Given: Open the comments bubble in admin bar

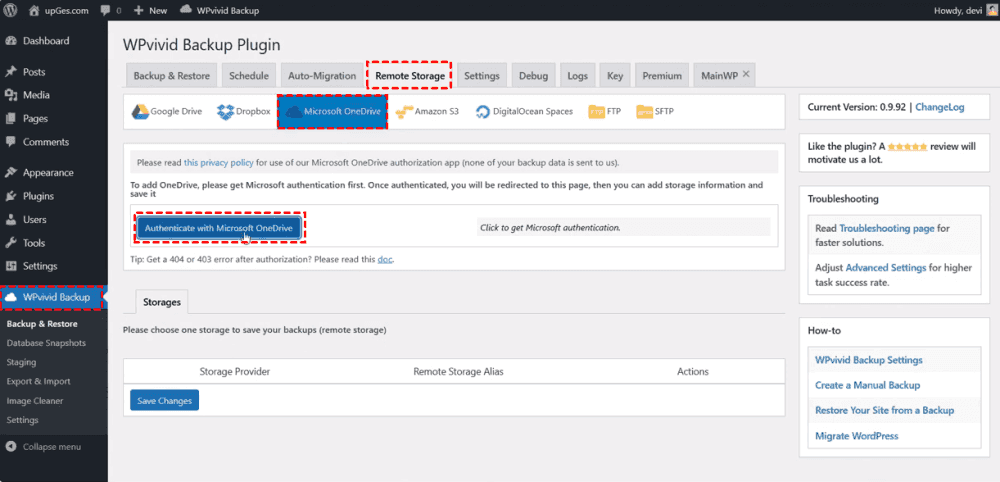Looking at the screenshot, I should (110, 11).
